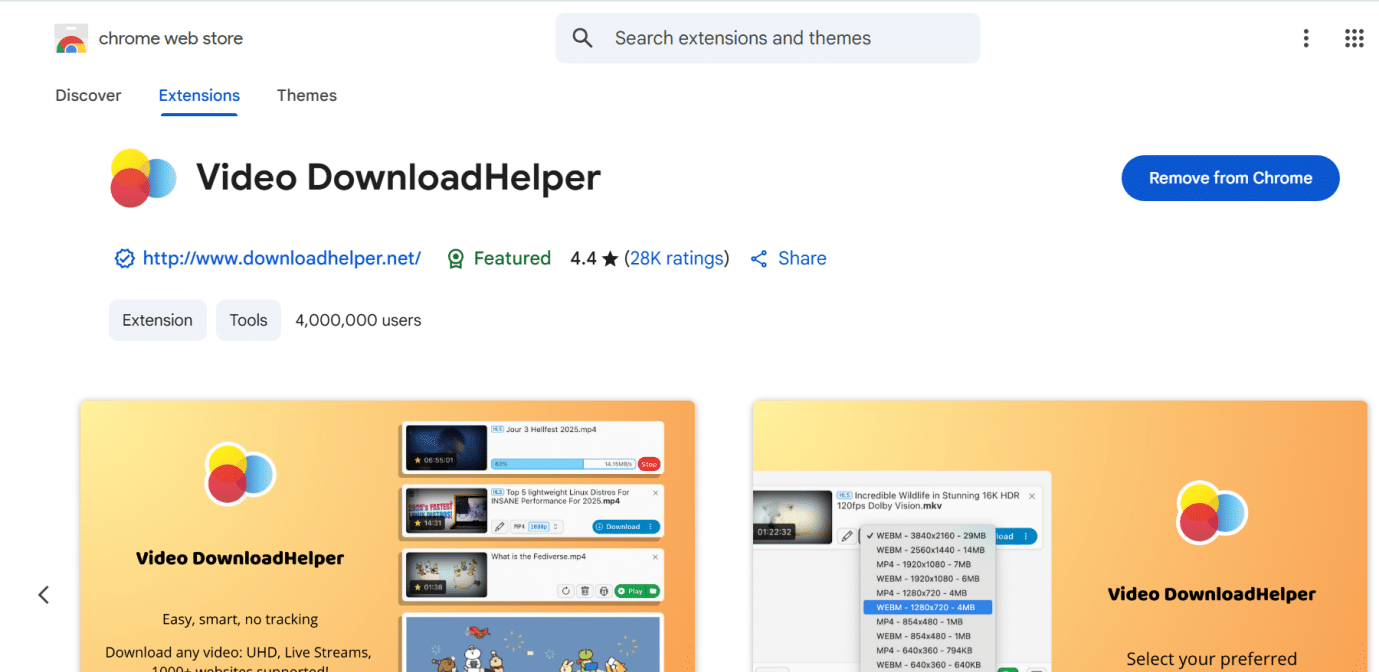Click the Remove from Chrome button
The image size is (1379, 672).
pyautogui.click(x=1230, y=178)
